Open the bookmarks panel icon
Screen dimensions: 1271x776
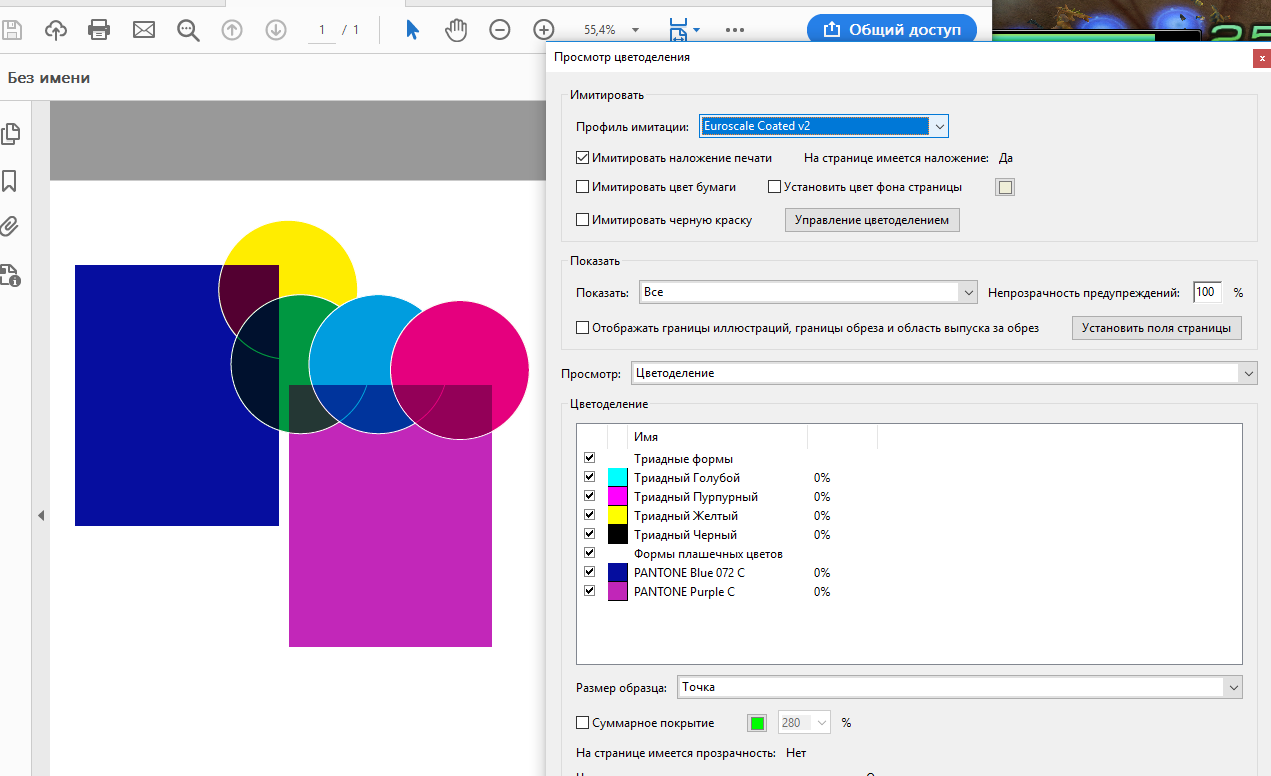click(x=11, y=181)
